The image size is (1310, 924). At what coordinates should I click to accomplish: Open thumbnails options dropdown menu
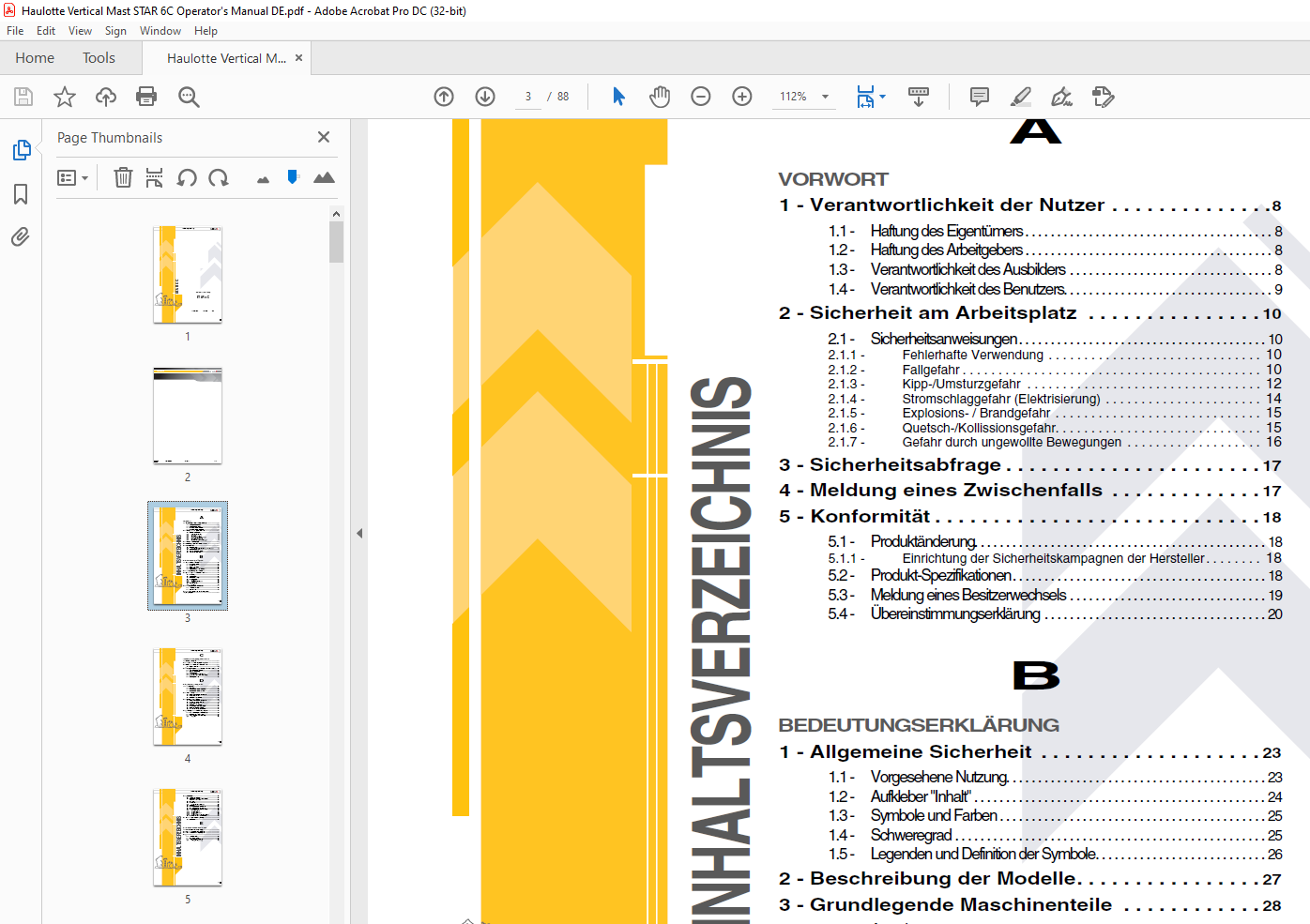tap(73, 177)
